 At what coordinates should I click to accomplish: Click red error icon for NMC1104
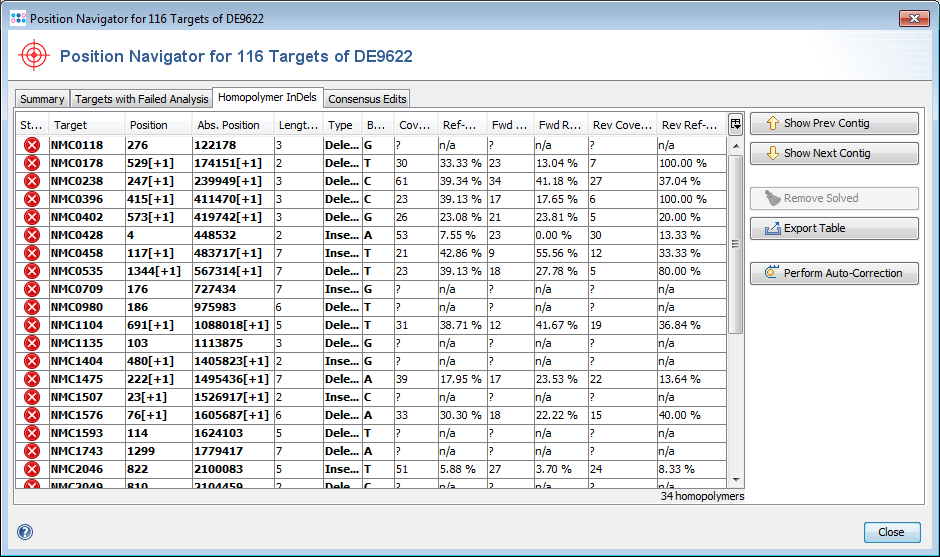(31, 325)
